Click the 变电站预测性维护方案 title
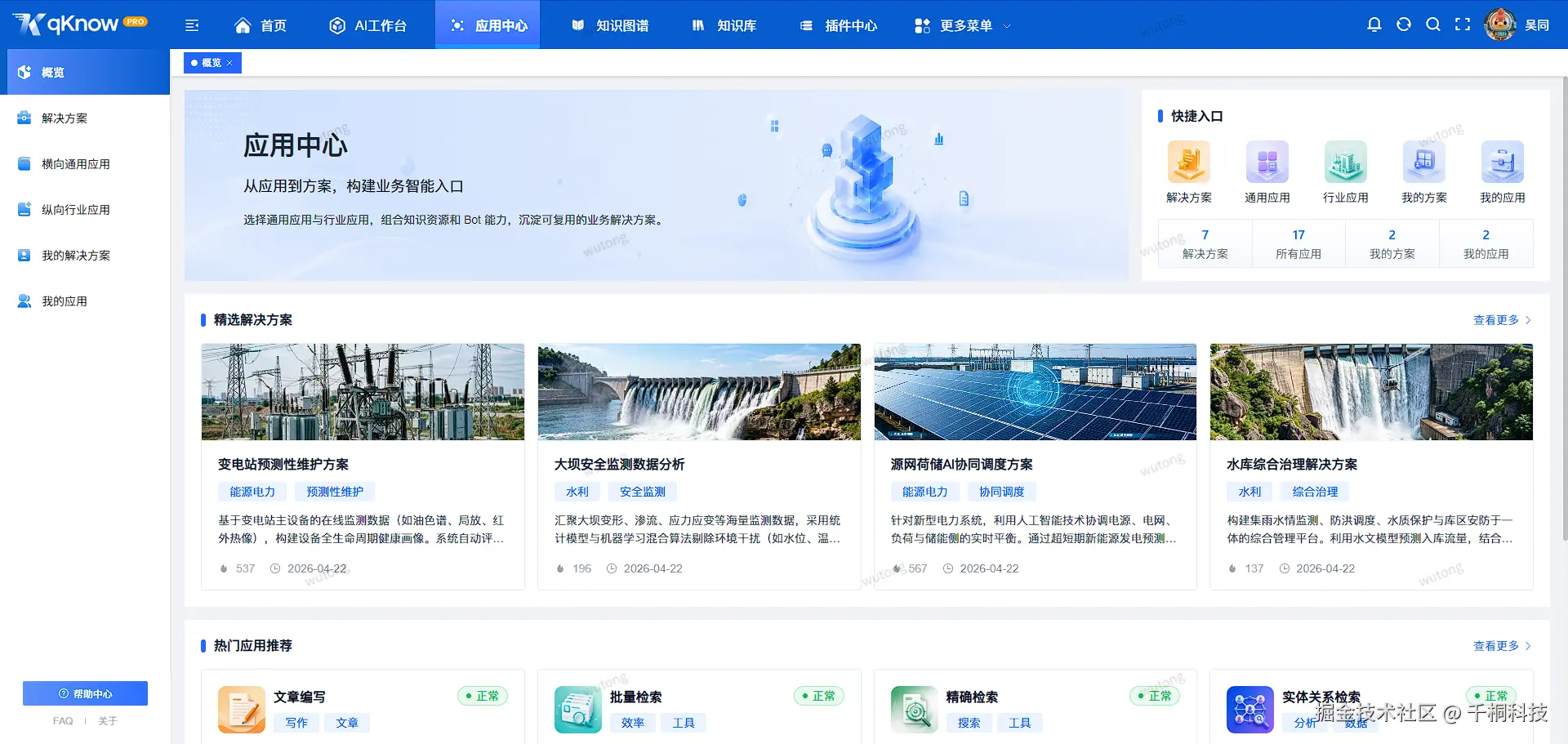This screenshot has width=1568, height=744. pyautogui.click(x=283, y=465)
